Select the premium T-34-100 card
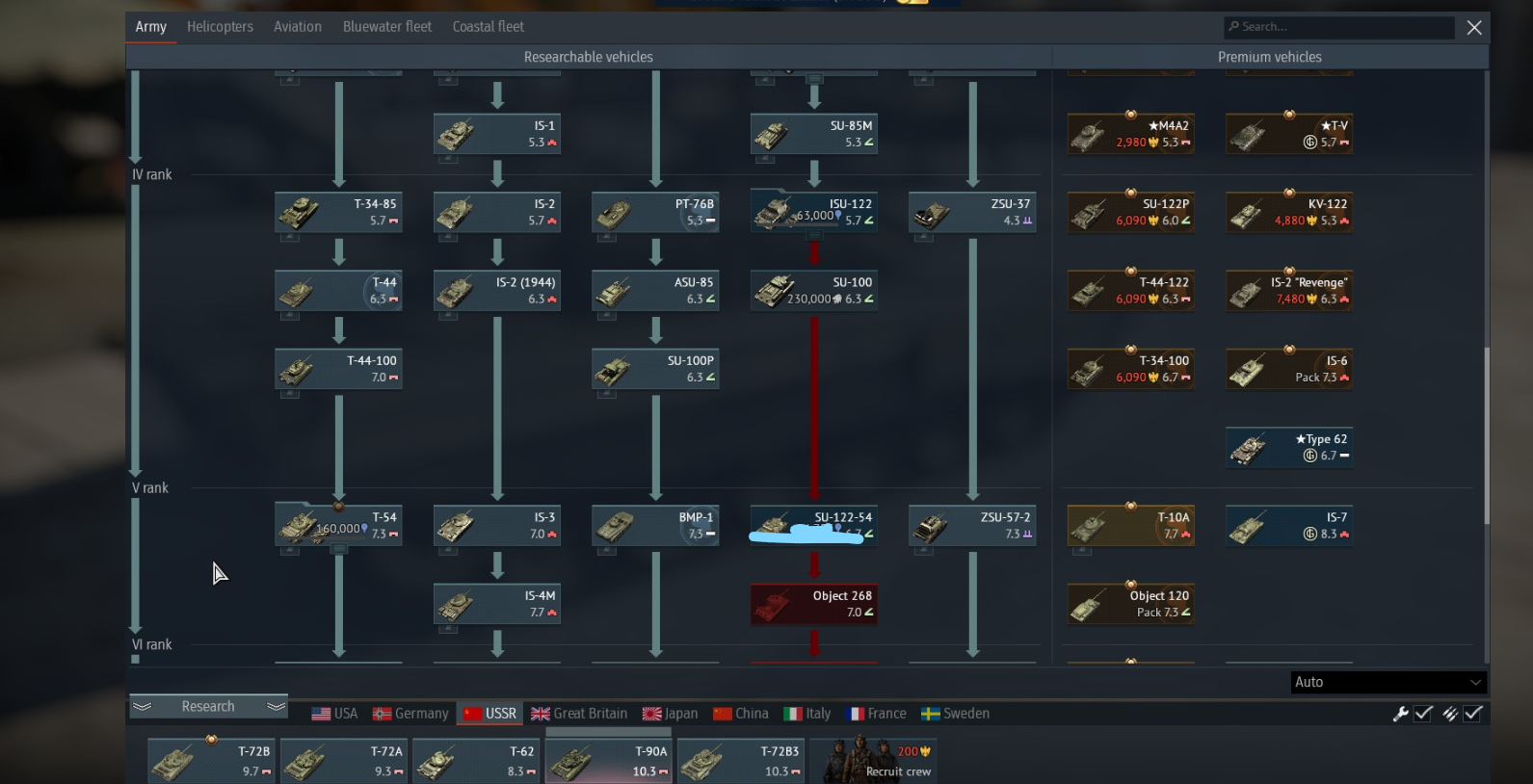 (x=1131, y=369)
